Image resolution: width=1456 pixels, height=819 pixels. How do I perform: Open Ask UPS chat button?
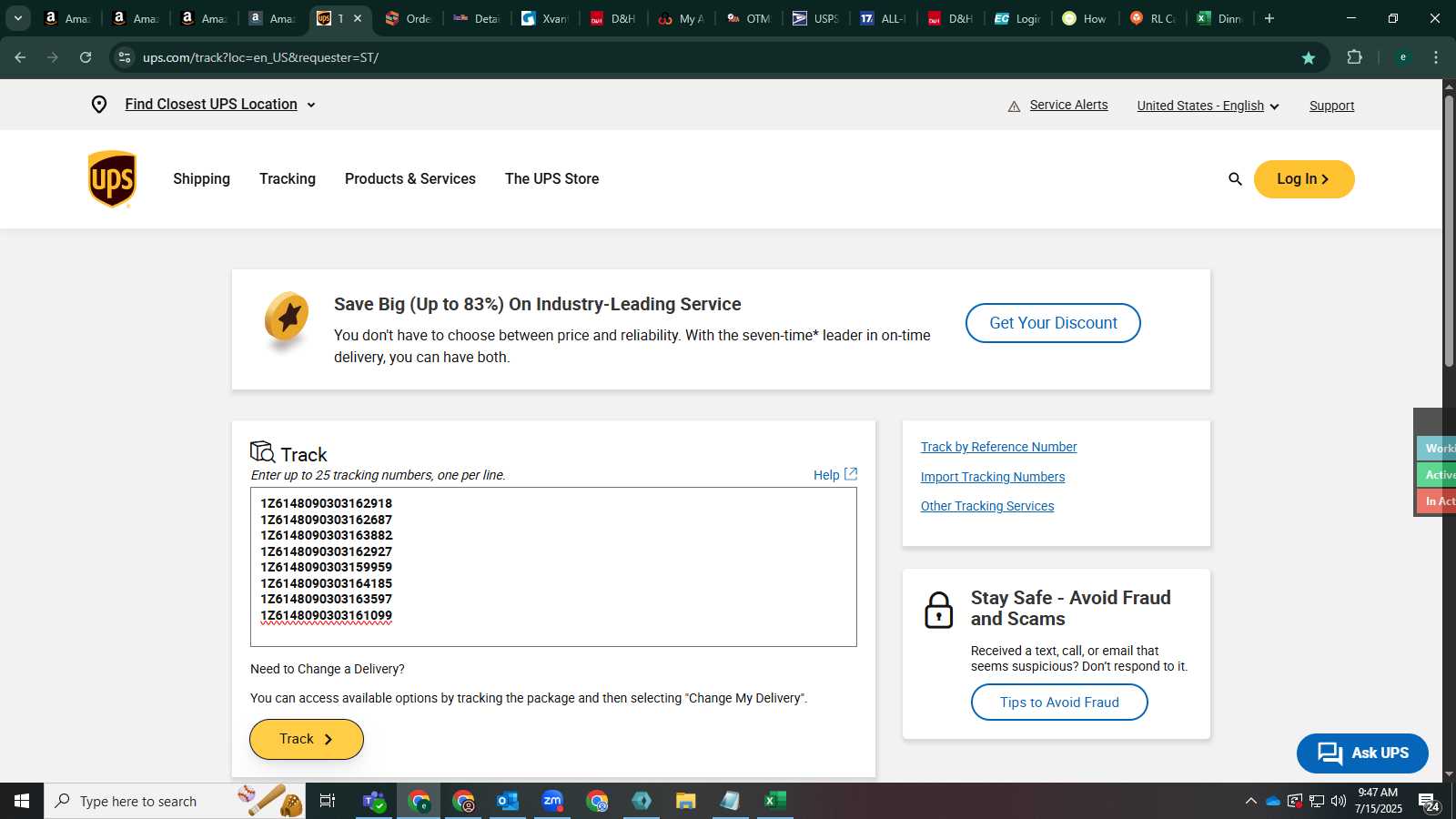tap(1362, 753)
